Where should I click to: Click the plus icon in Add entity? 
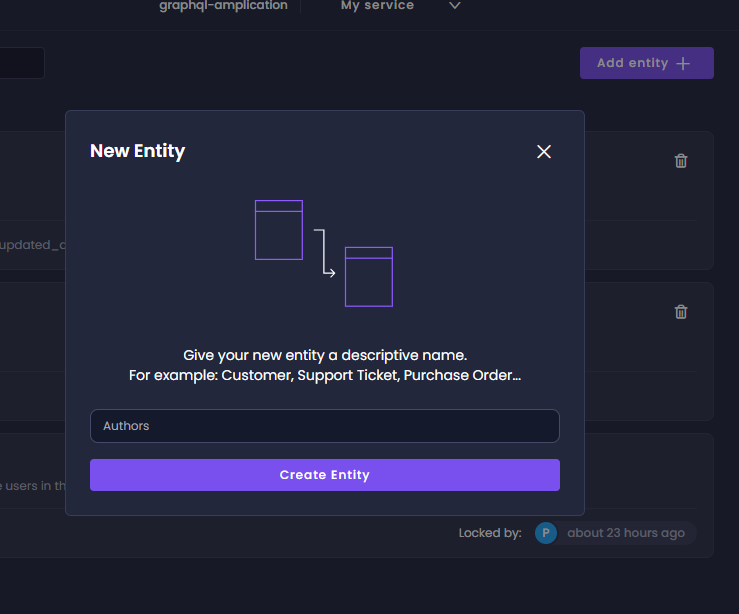coord(683,63)
